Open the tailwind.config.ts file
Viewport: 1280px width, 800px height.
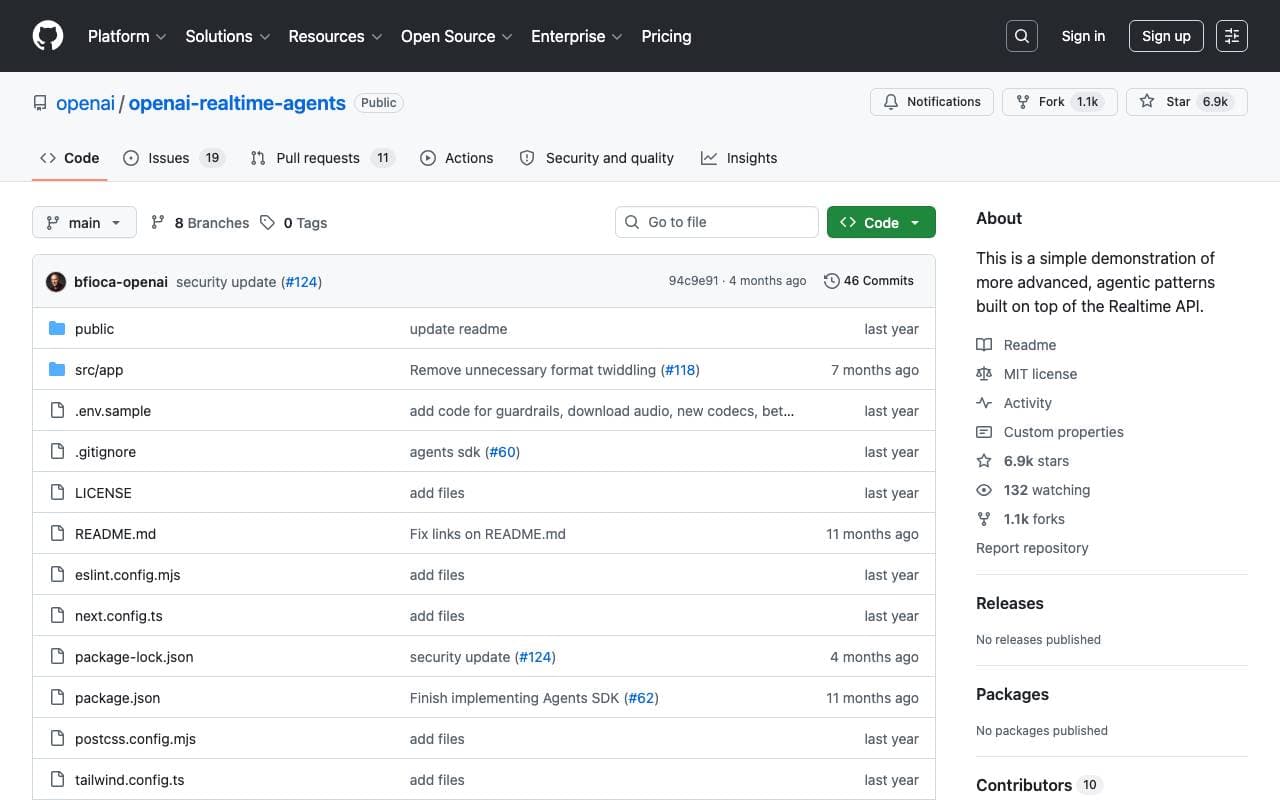[130, 780]
